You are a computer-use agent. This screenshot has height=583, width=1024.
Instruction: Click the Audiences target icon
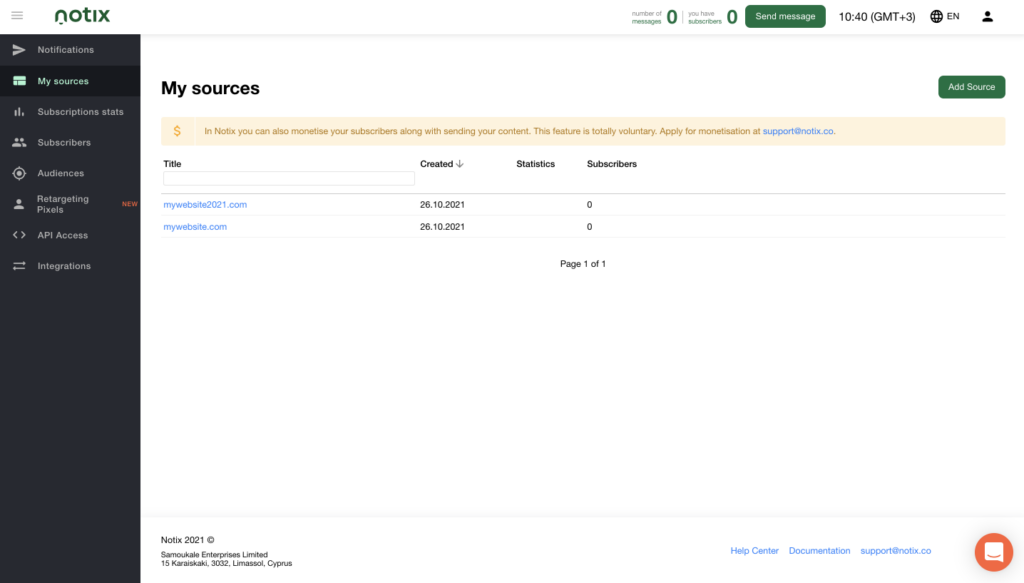tap(19, 174)
